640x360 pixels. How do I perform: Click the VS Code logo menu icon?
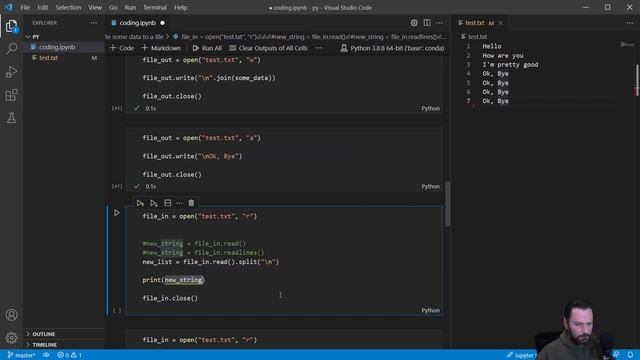coord(9,7)
